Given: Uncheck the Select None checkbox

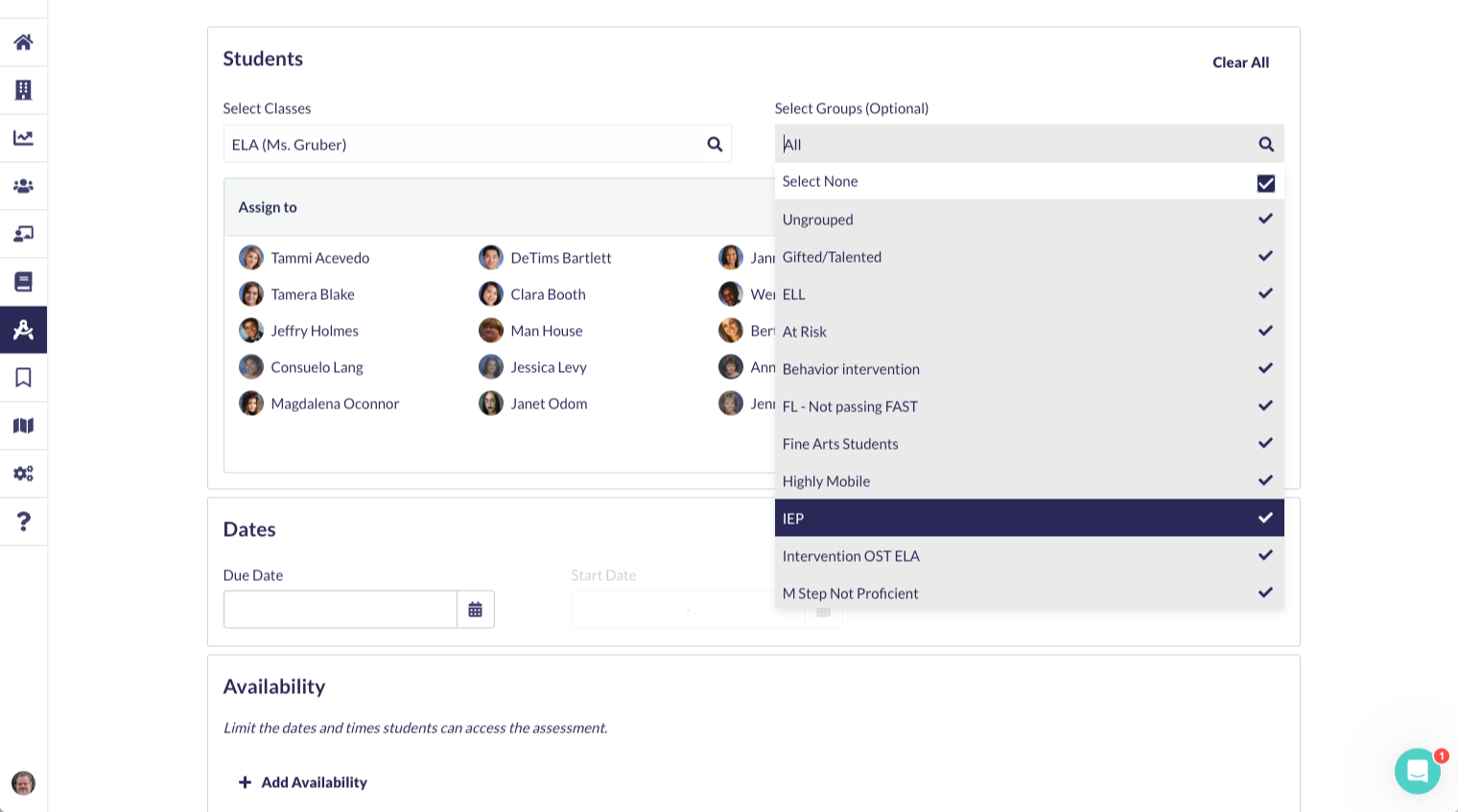Looking at the screenshot, I should (1265, 182).
